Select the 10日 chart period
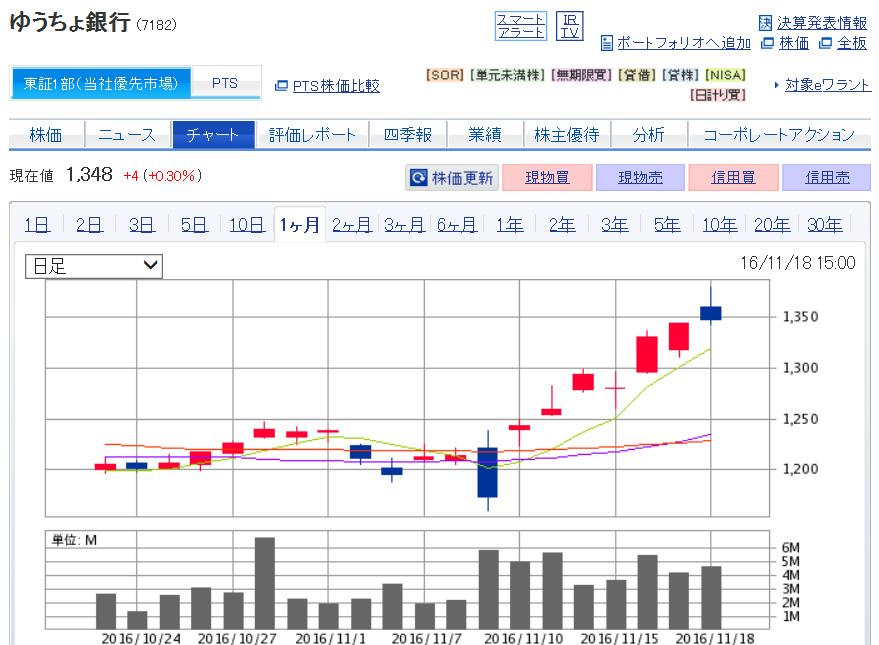Screen dimensions: 879x645 coord(247,225)
